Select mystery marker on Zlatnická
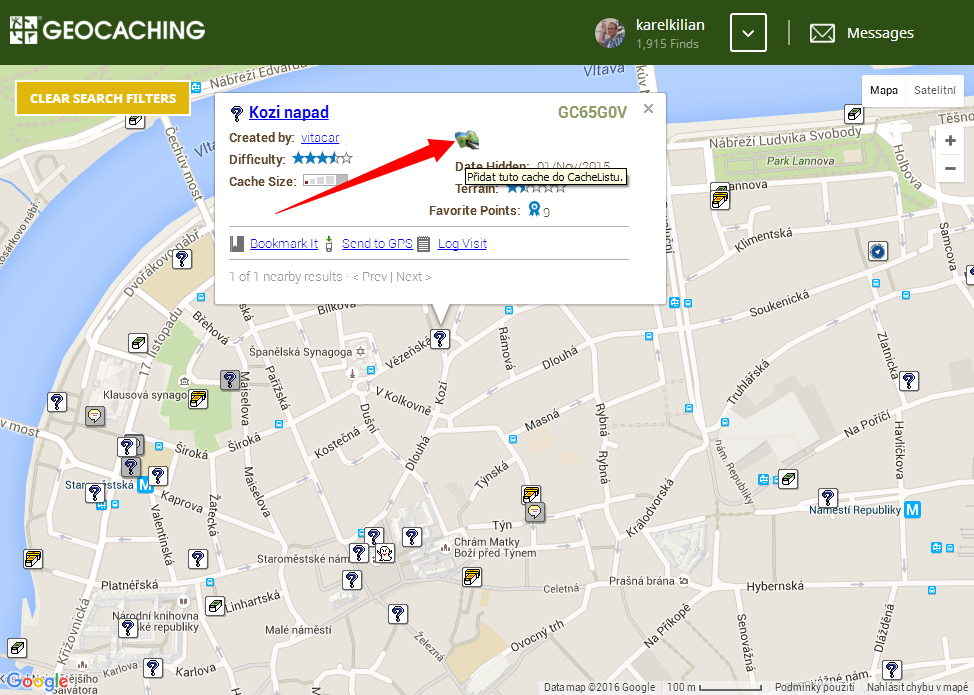The image size is (974, 695). tap(909, 381)
